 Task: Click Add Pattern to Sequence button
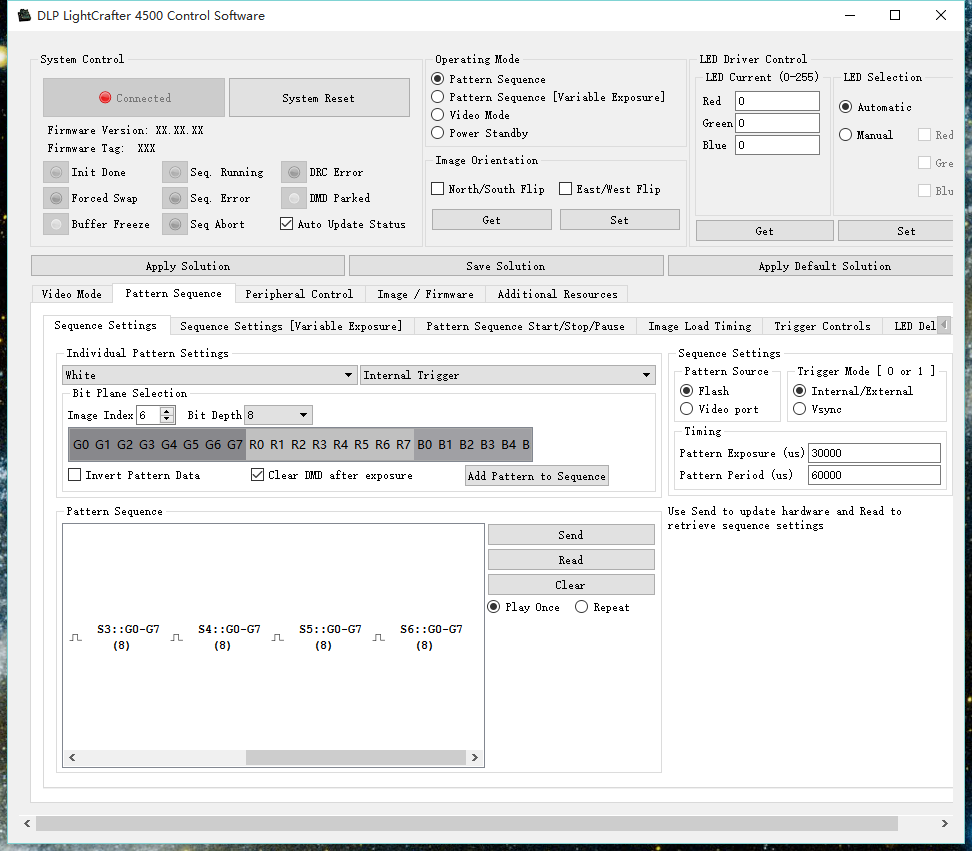click(x=537, y=476)
